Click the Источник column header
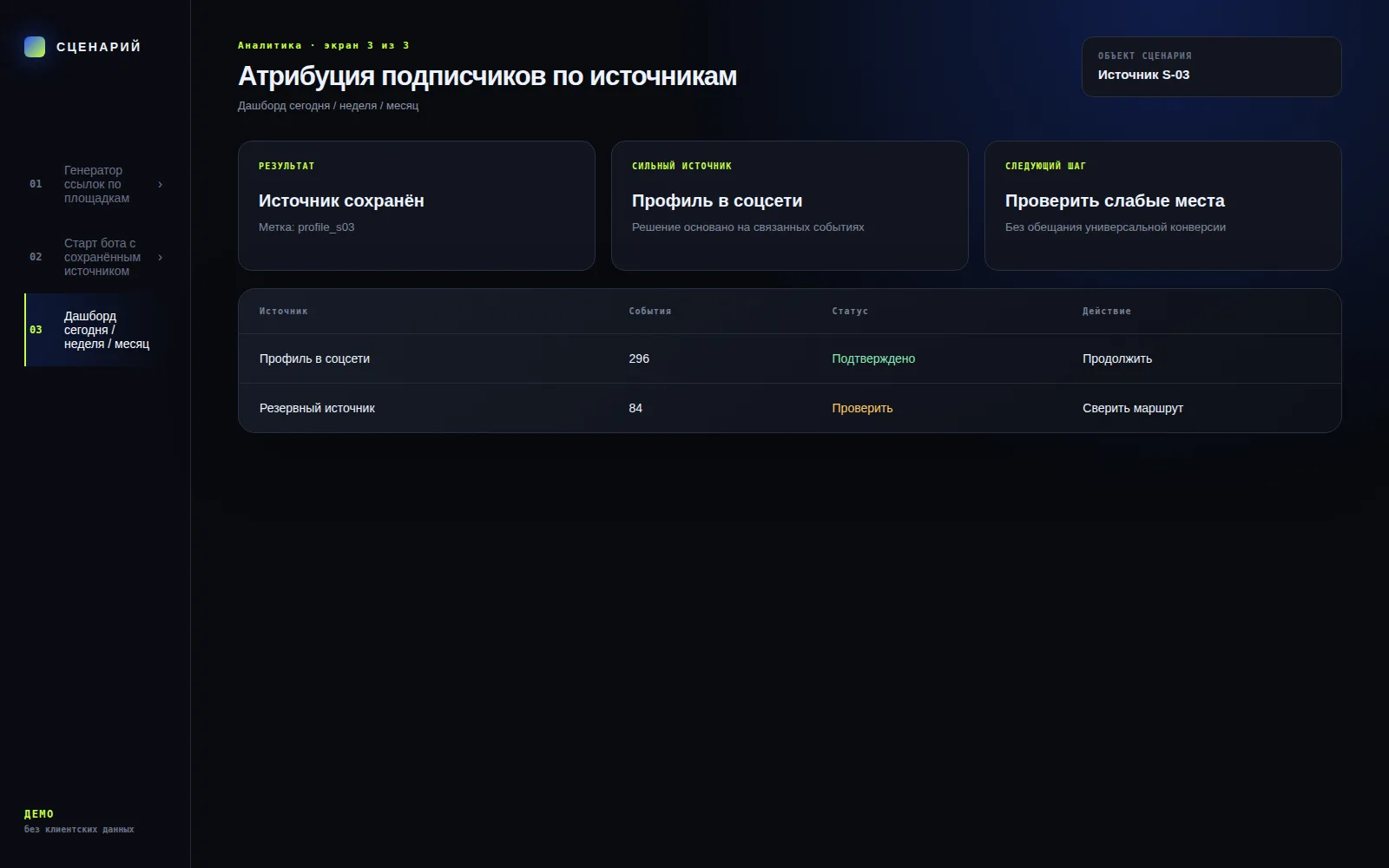 [284, 311]
